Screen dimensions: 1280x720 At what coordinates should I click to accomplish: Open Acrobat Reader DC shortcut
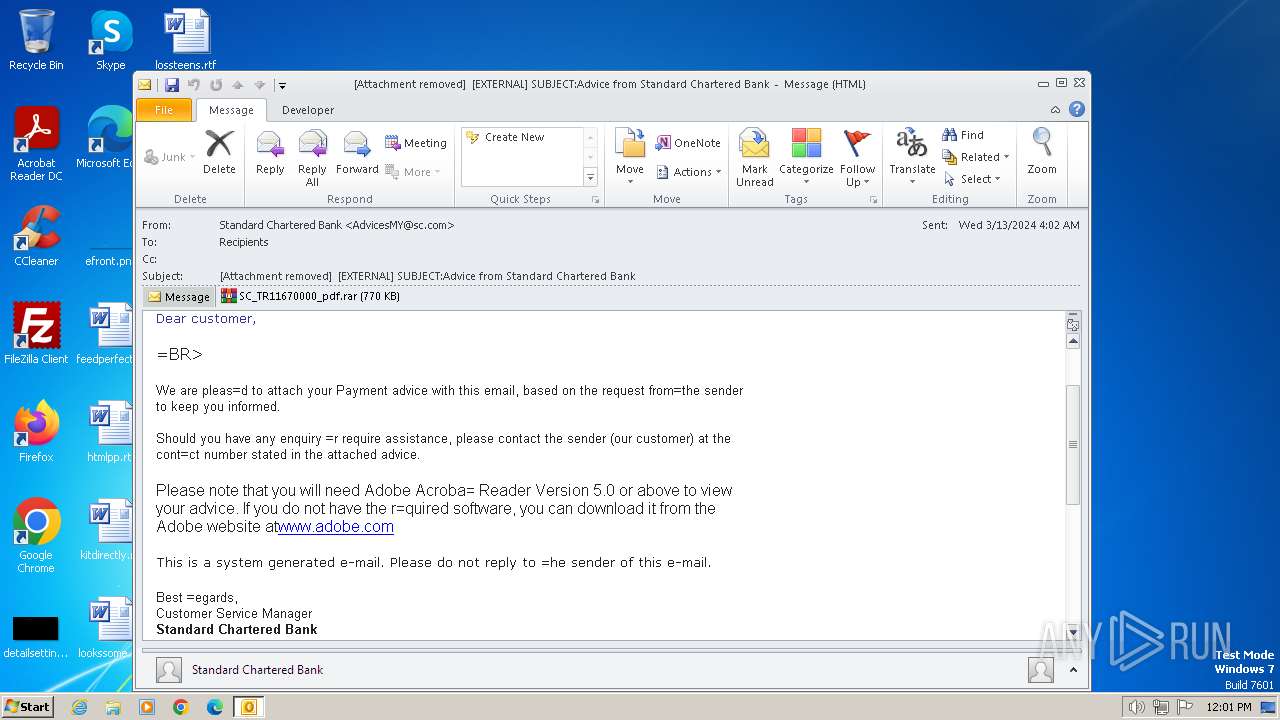(36, 144)
